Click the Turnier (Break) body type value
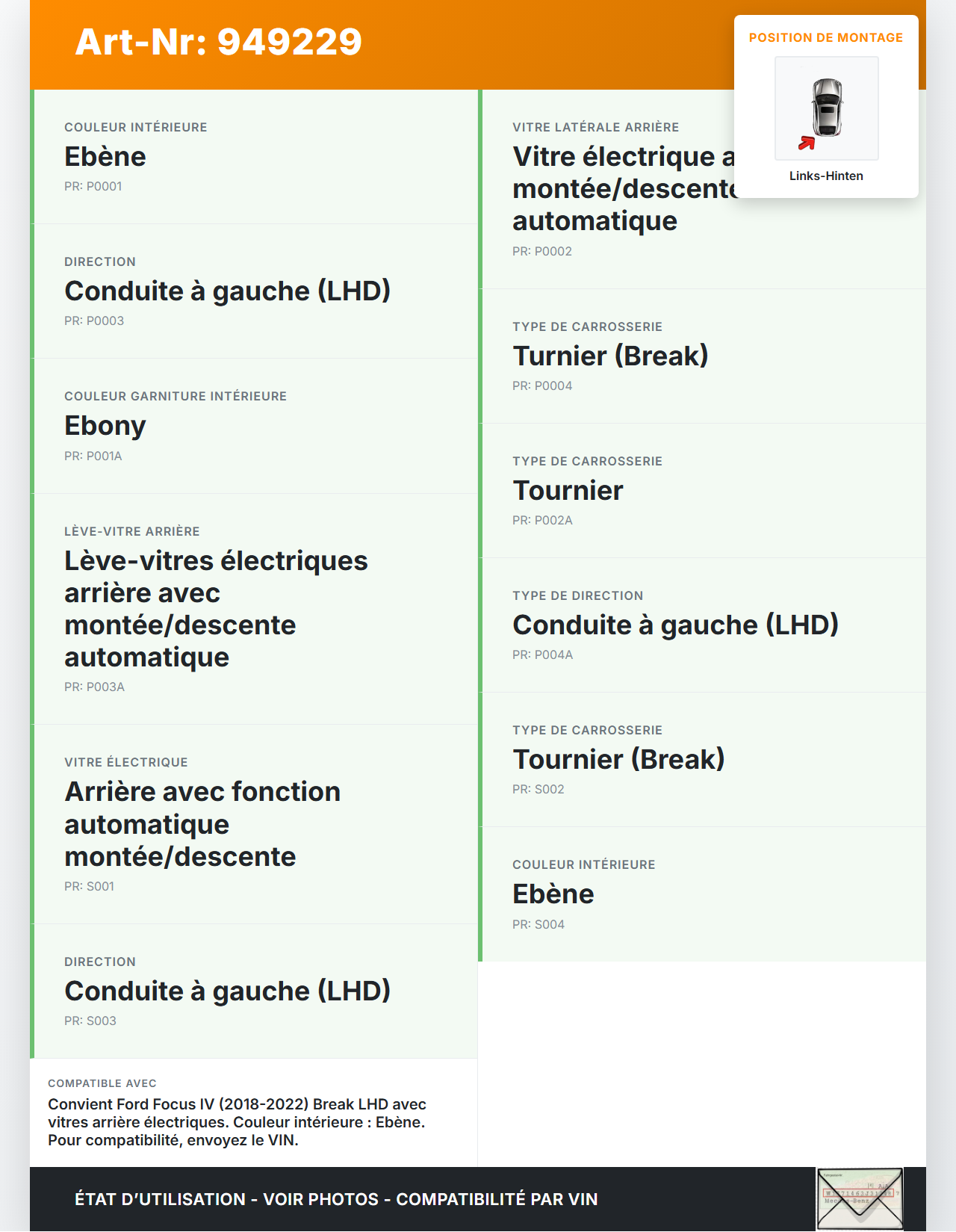 coord(610,356)
